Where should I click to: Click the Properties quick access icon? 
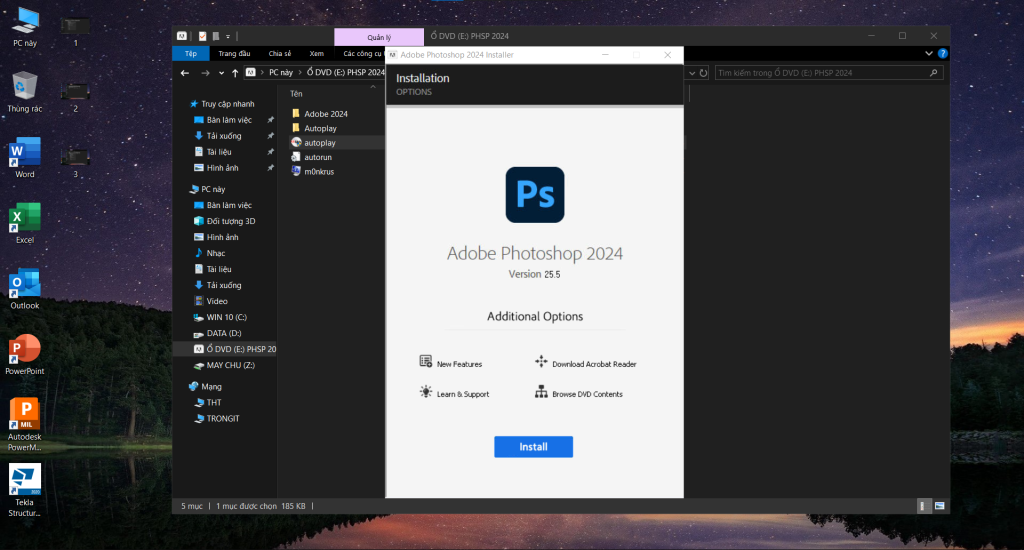point(202,37)
